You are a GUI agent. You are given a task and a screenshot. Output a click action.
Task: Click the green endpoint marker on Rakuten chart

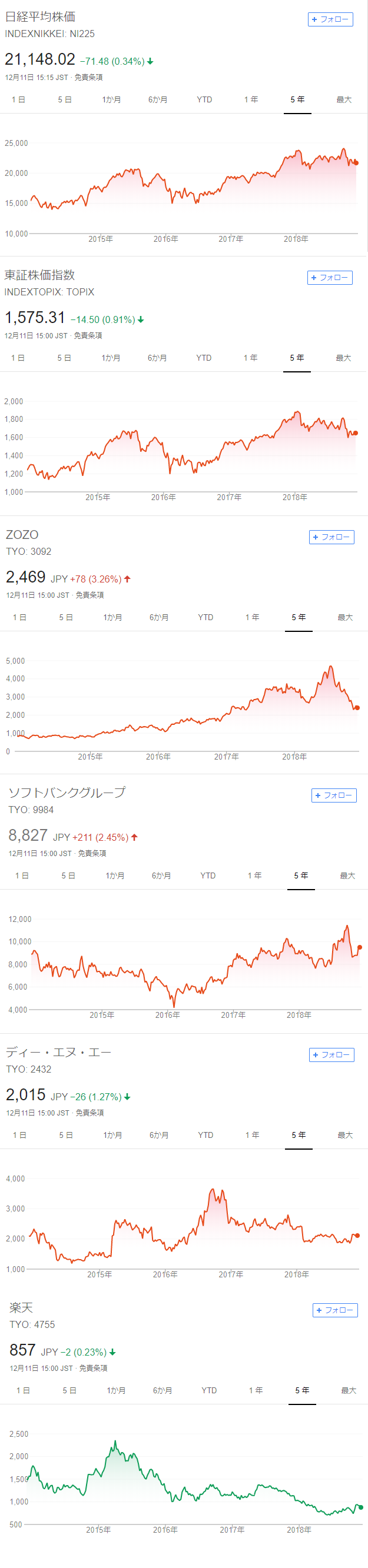click(x=361, y=1507)
